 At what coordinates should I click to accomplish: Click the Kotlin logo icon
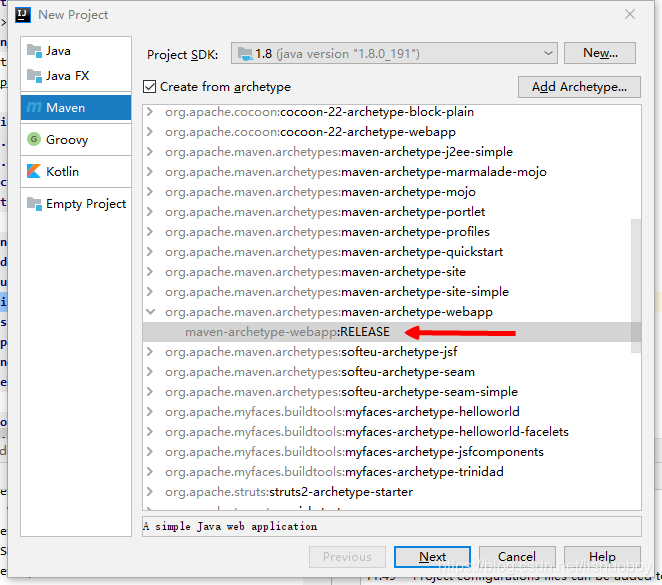coord(34,171)
